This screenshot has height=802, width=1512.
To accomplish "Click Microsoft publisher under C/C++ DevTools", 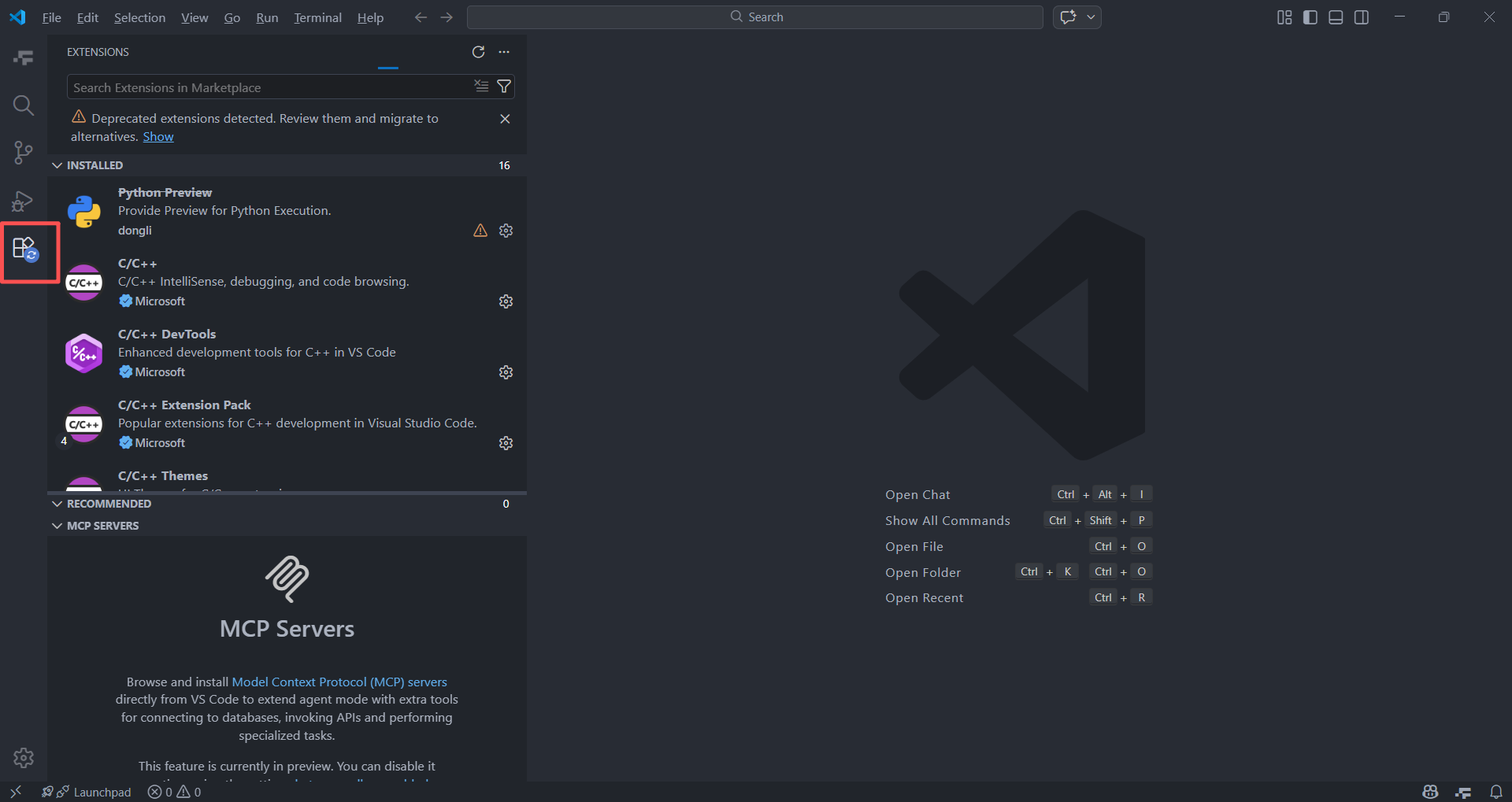I will pos(160,372).
